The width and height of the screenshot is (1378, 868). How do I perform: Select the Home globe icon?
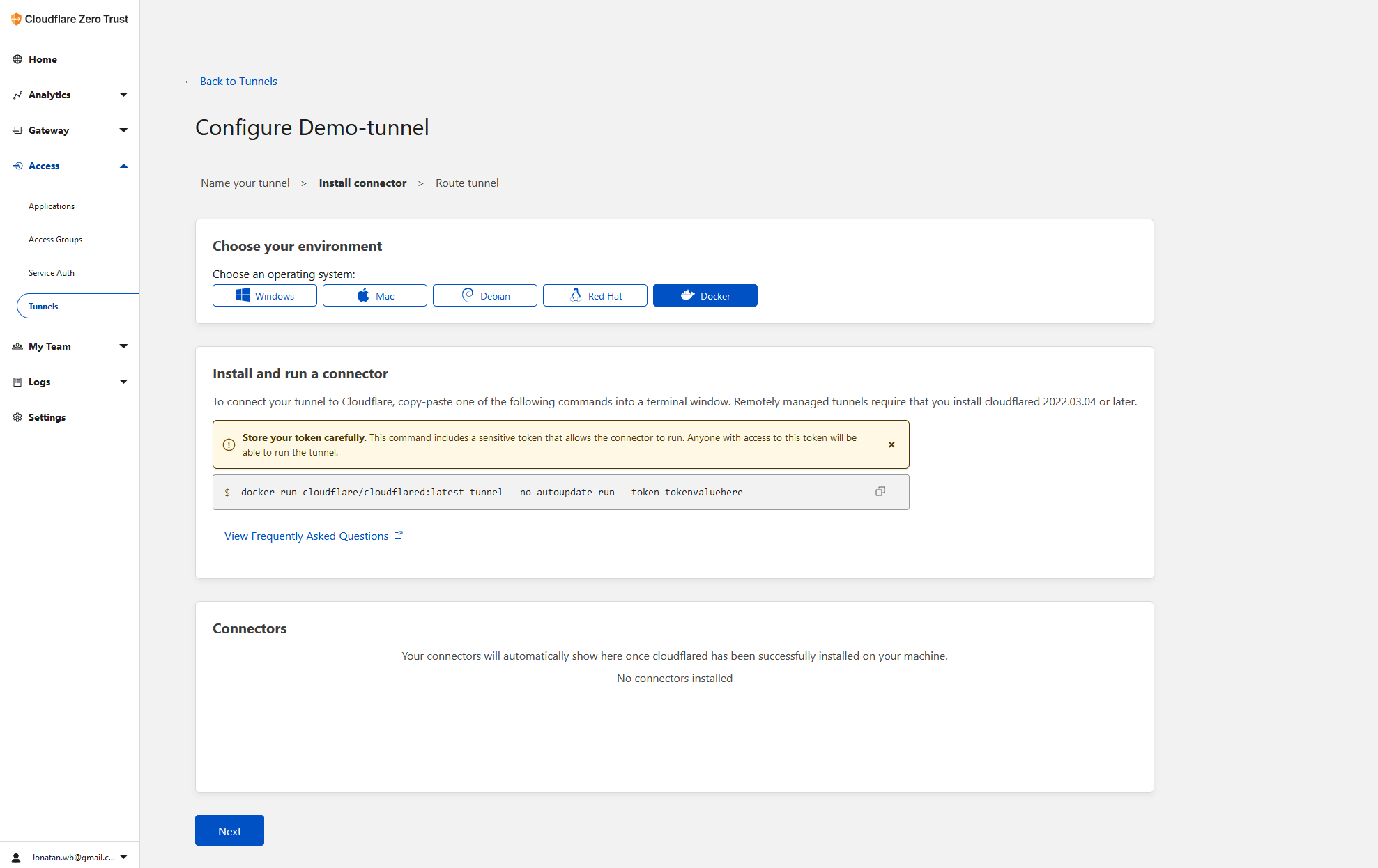(17, 59)
